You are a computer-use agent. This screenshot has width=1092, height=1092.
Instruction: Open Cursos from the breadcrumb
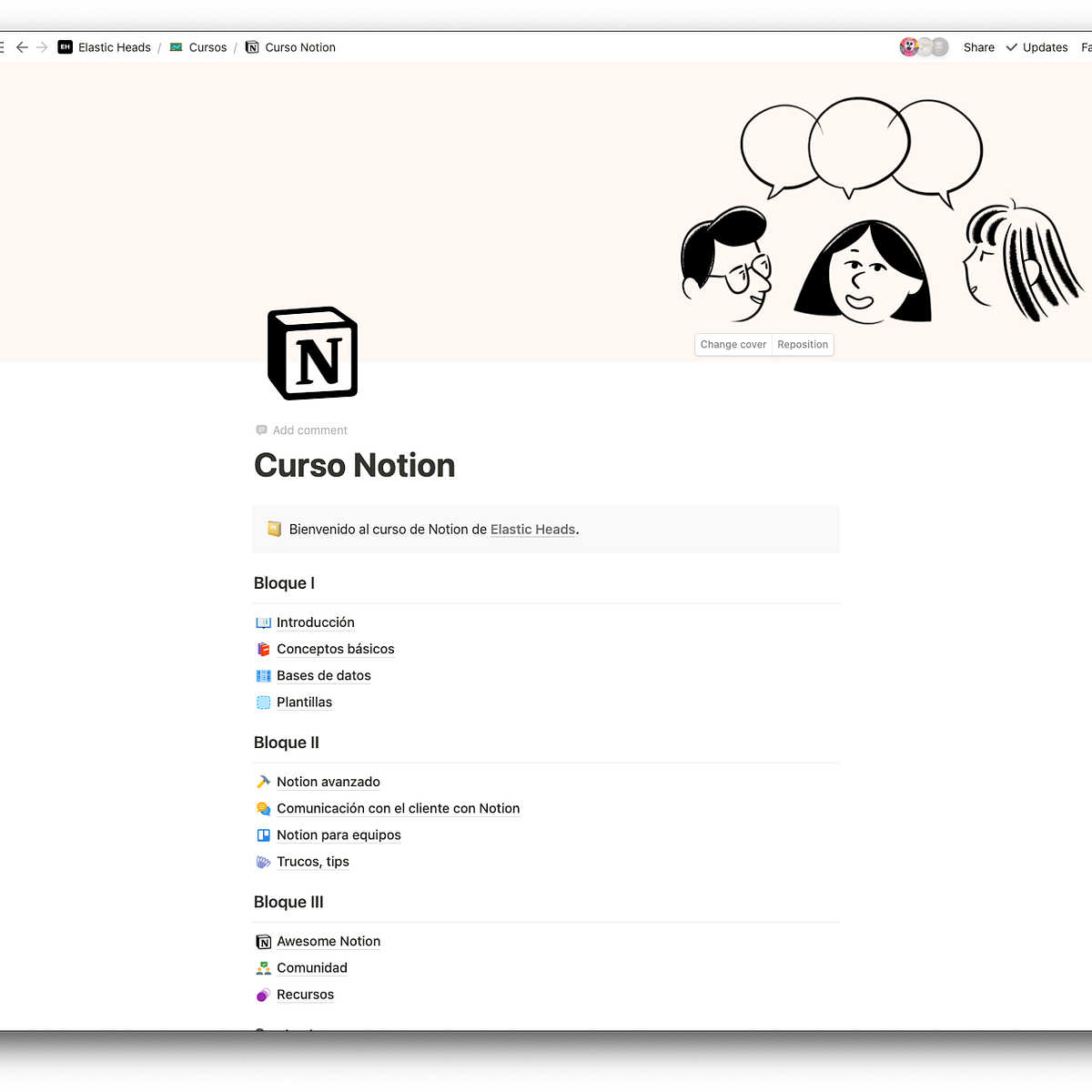(x=208, y=46)
